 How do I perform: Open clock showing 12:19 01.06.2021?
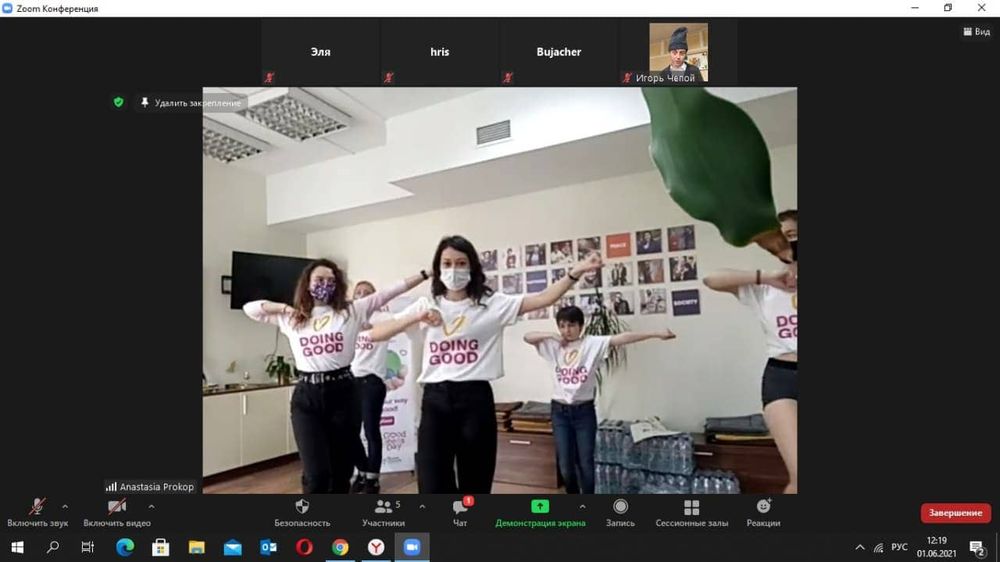coord(936,547)
